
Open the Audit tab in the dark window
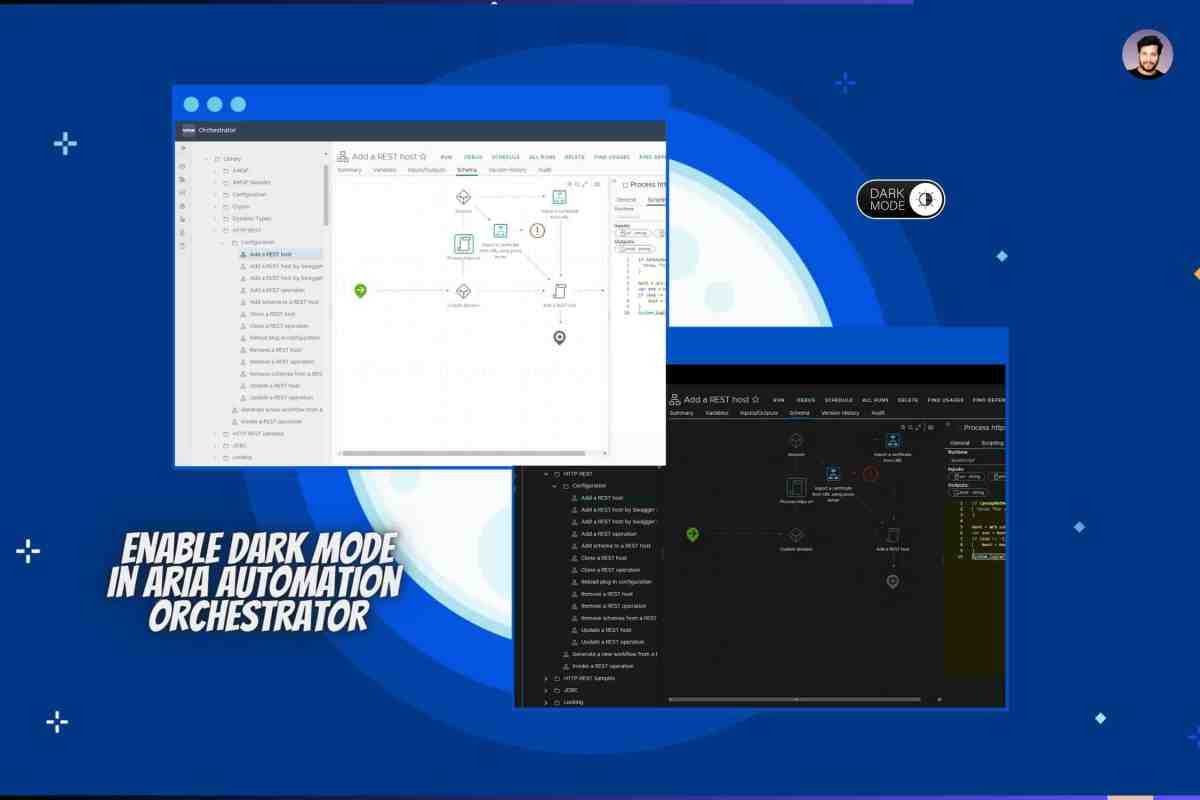877,413
